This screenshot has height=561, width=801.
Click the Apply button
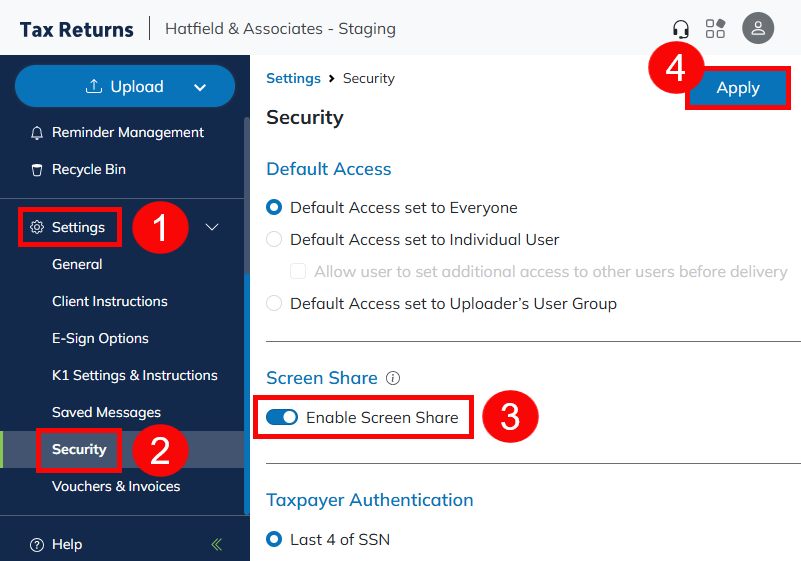[738, 88]
